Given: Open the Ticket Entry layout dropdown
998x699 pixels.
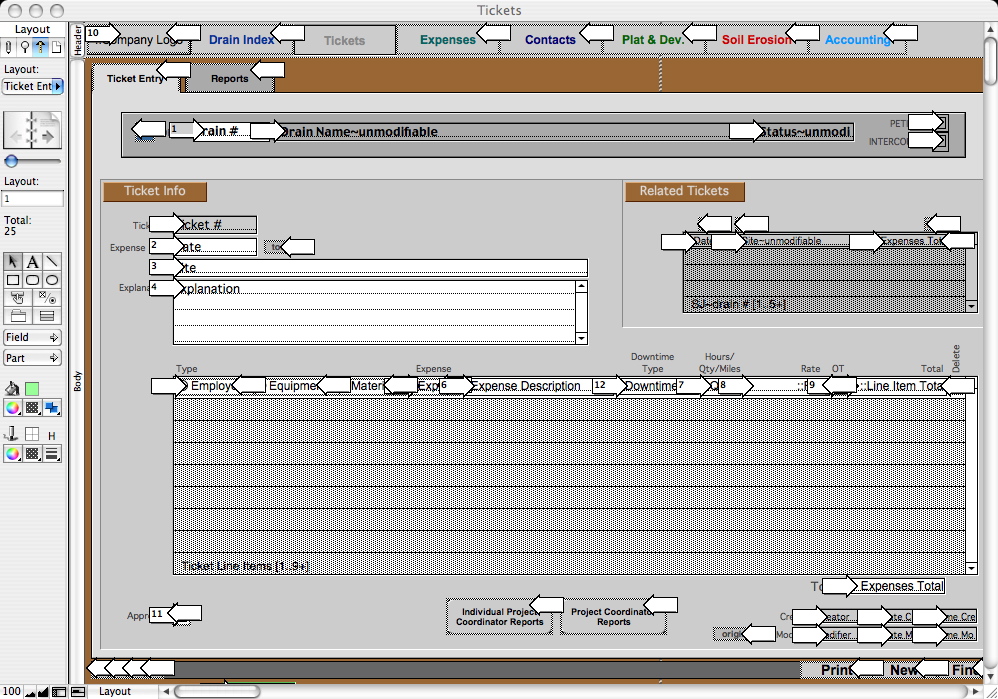Looking at the screenshot, I should [33, 87].
